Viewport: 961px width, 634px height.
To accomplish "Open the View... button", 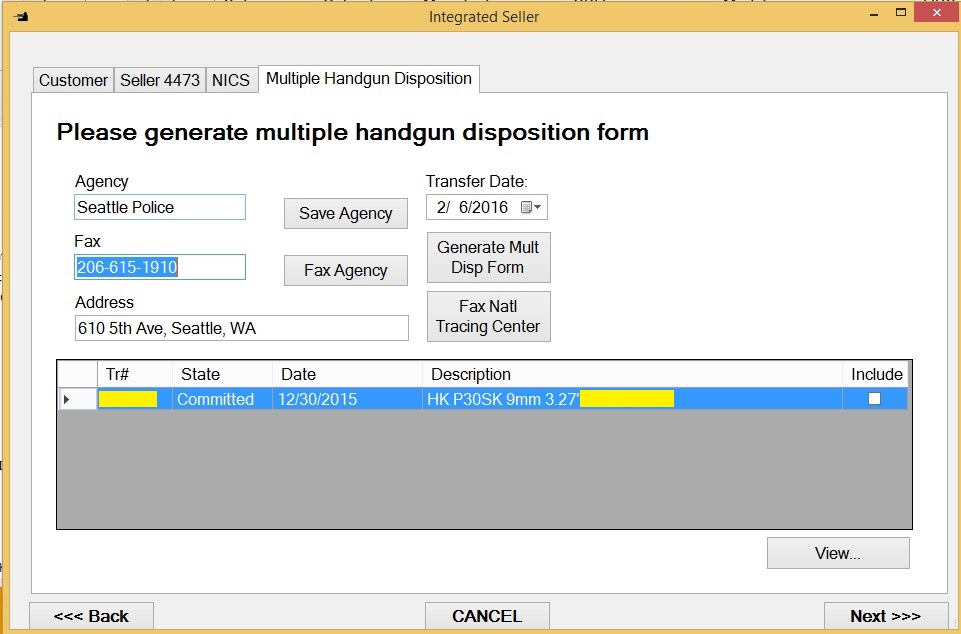I will click(837, 553).
